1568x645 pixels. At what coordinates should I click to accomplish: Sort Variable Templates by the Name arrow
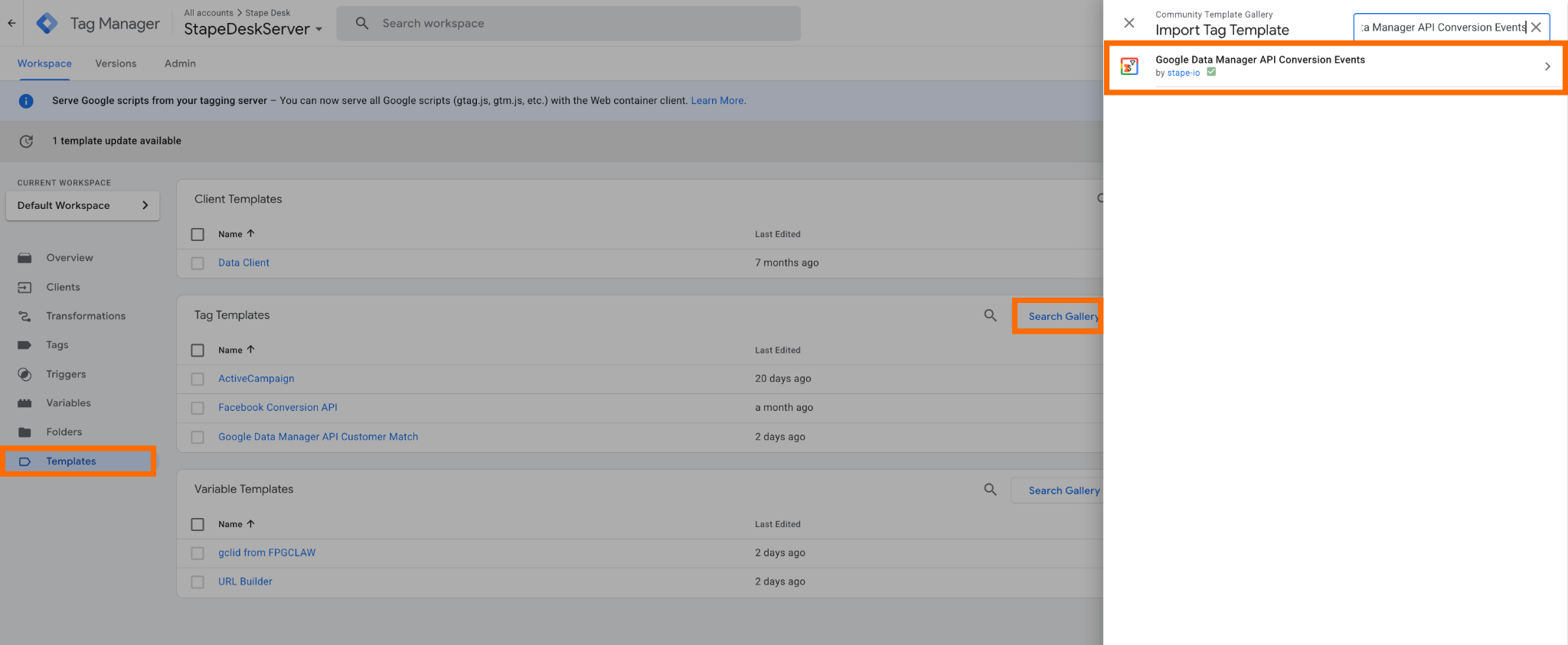click(250, 524)
